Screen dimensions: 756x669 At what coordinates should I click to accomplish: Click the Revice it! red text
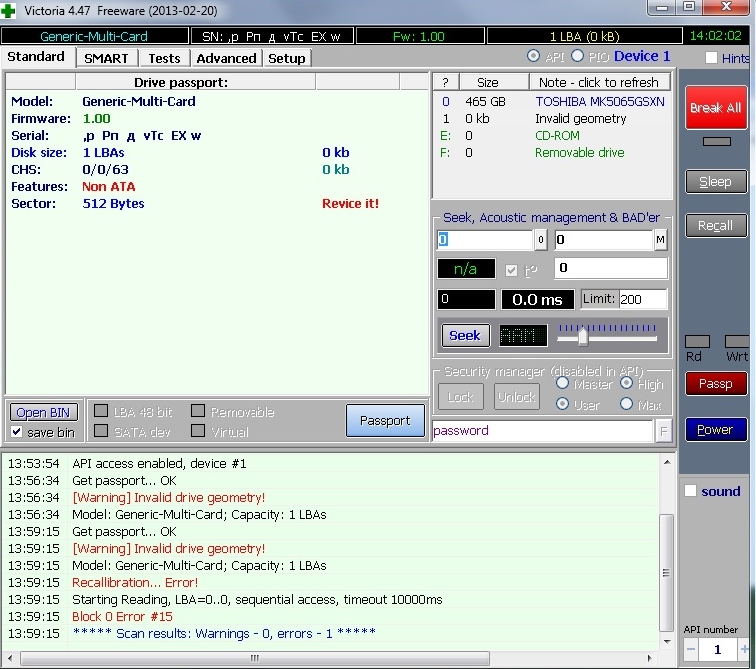point(351,203)
